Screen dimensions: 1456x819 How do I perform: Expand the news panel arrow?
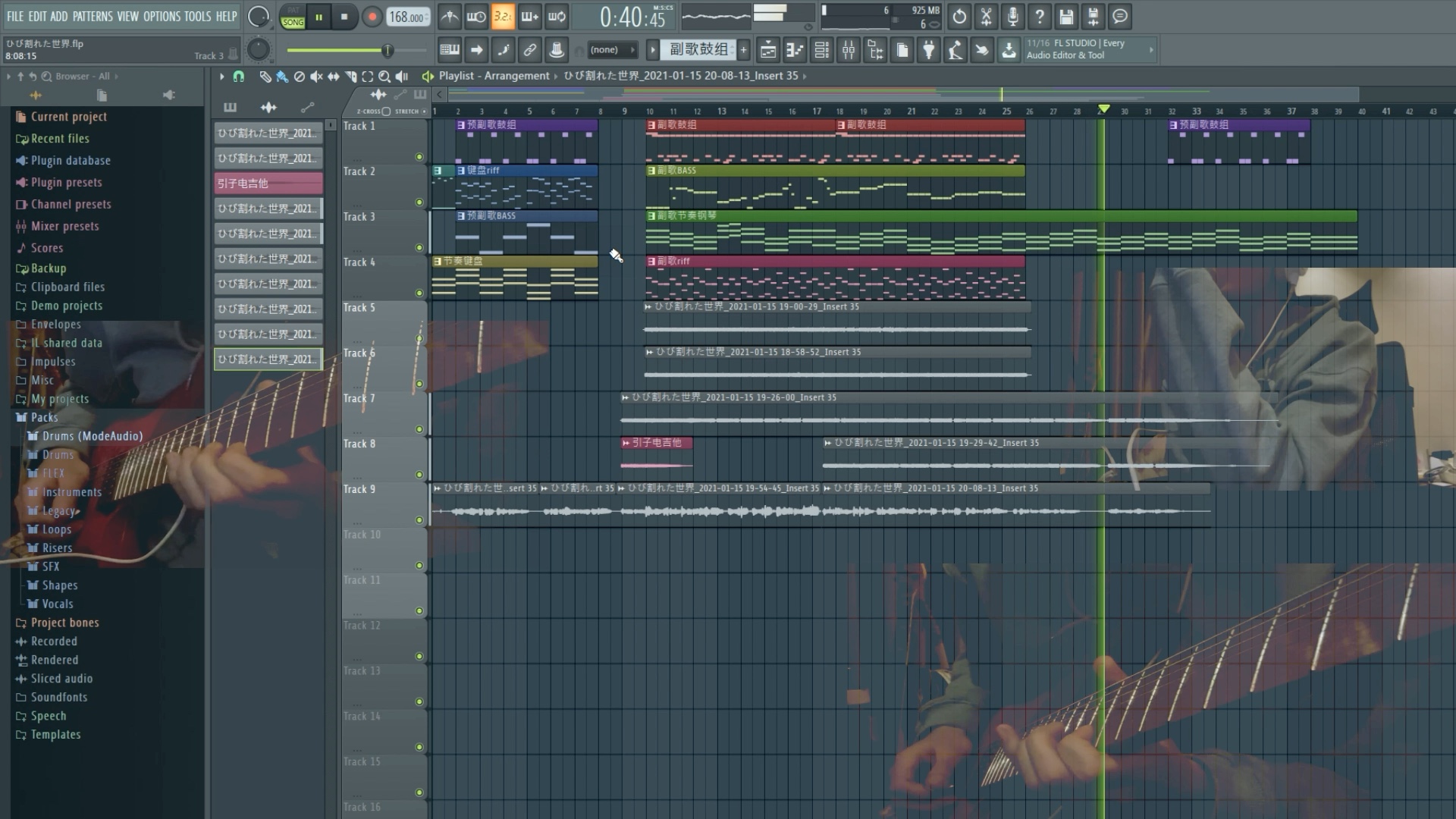click(1151, 50)
